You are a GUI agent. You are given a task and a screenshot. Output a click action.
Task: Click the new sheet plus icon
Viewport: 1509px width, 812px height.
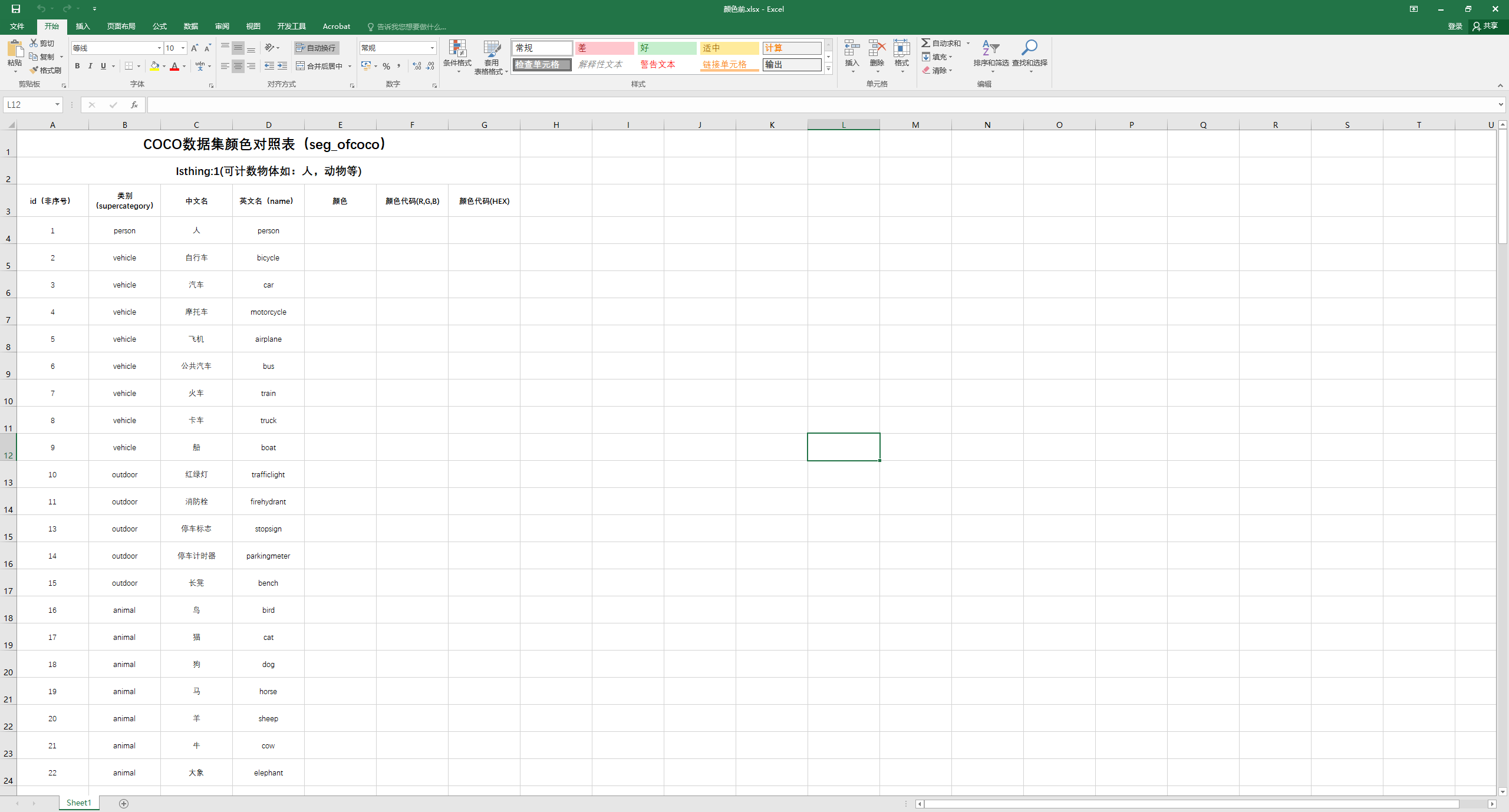(x=124, y=804)
